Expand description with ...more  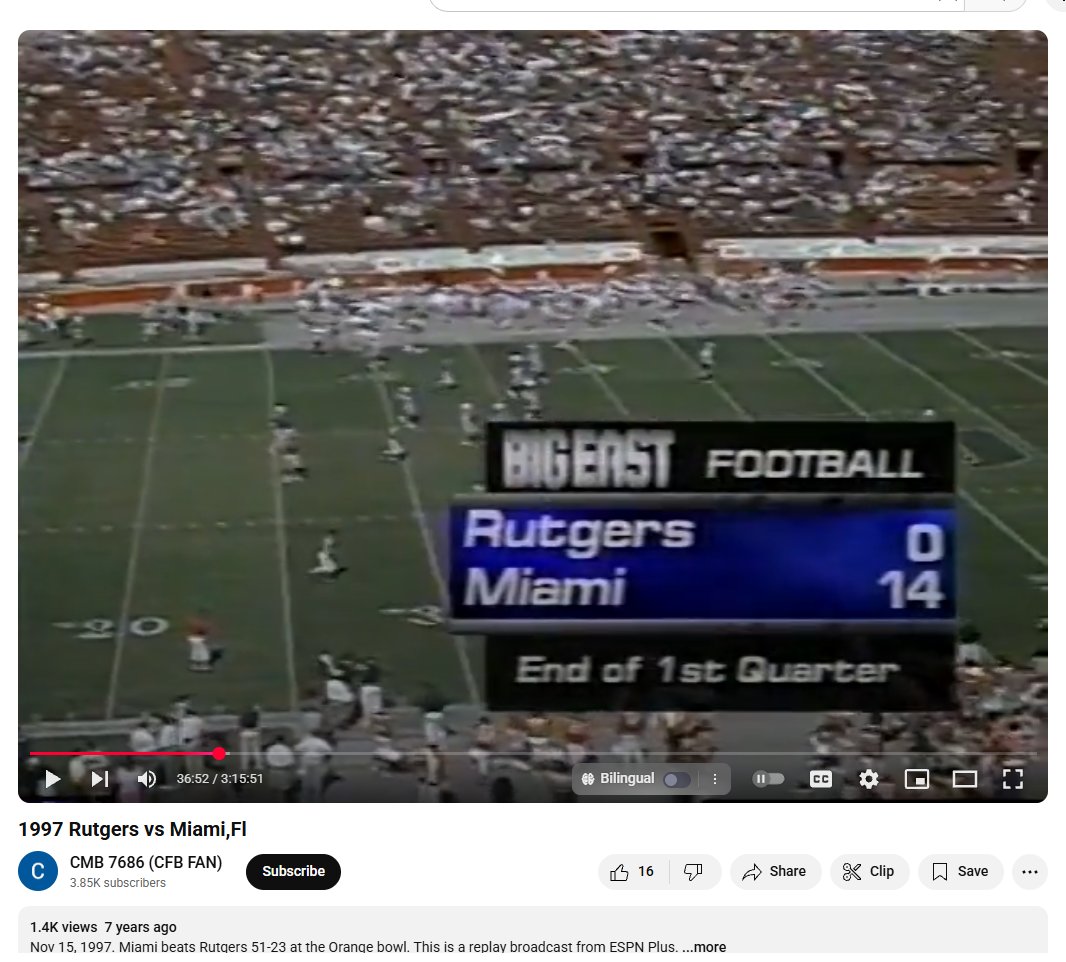point(704,946)
